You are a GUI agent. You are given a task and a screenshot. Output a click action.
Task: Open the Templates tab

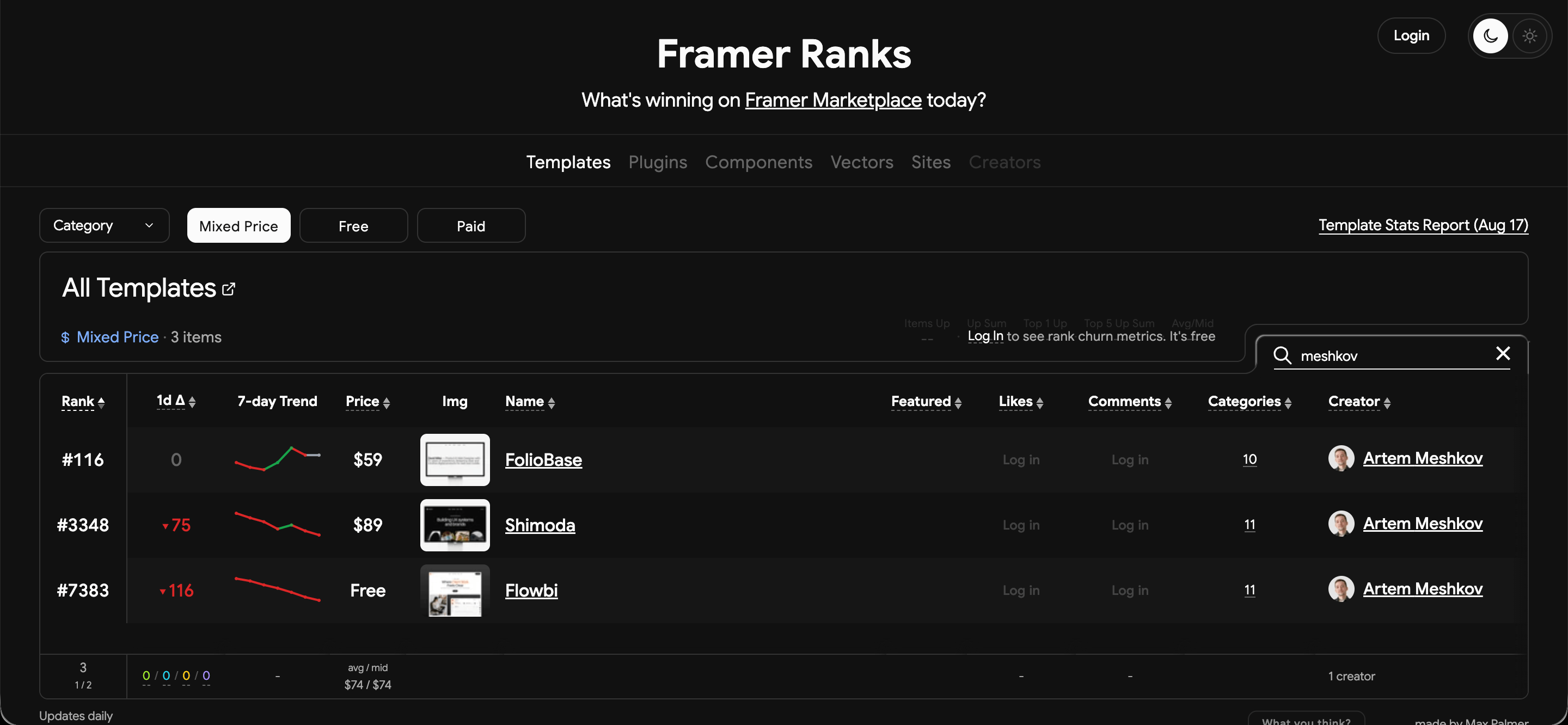pyautogui.click(x=568, y=162)
